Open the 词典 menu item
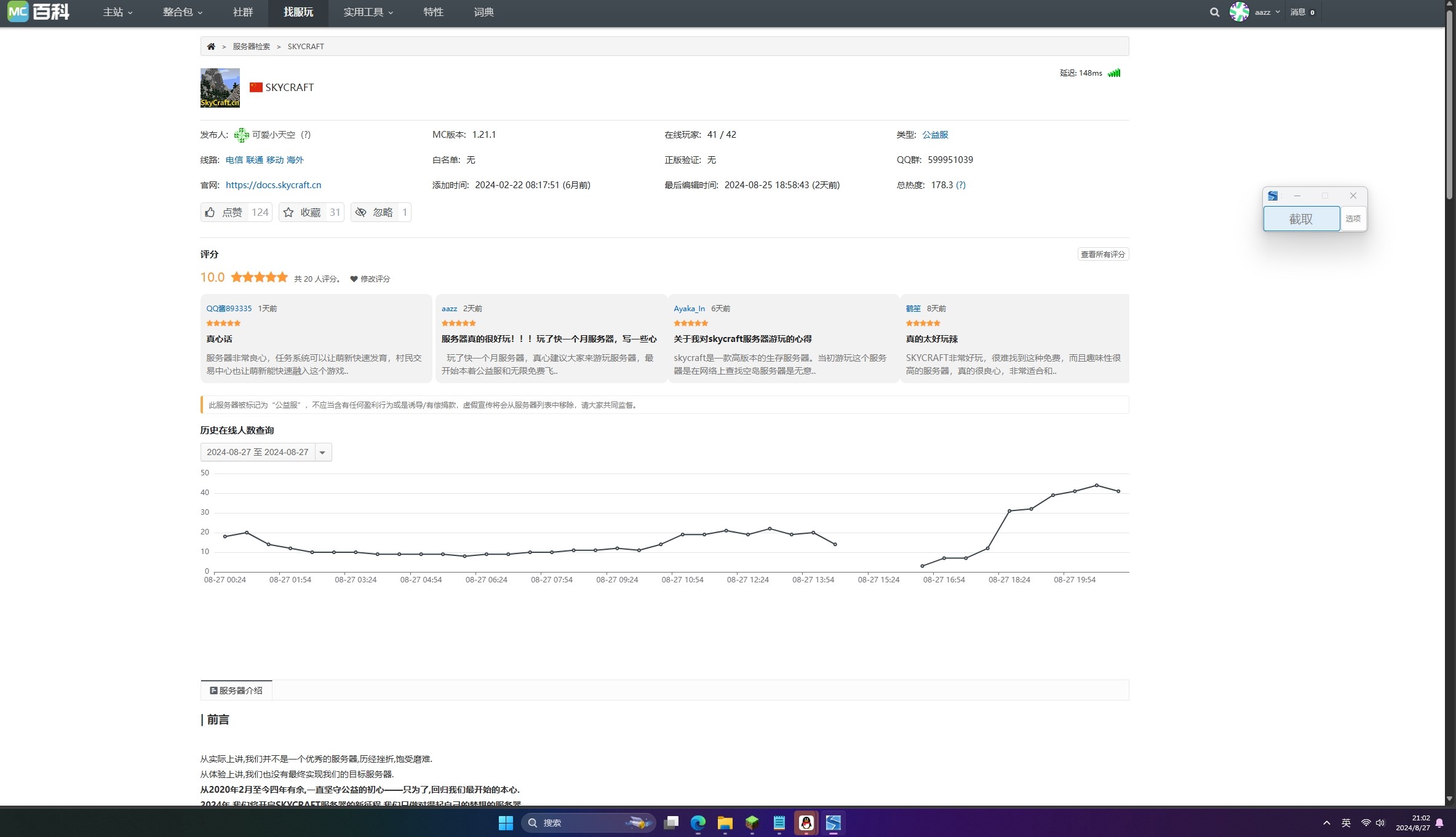The height and width of the screenshot is (837, 1456). 483,12
